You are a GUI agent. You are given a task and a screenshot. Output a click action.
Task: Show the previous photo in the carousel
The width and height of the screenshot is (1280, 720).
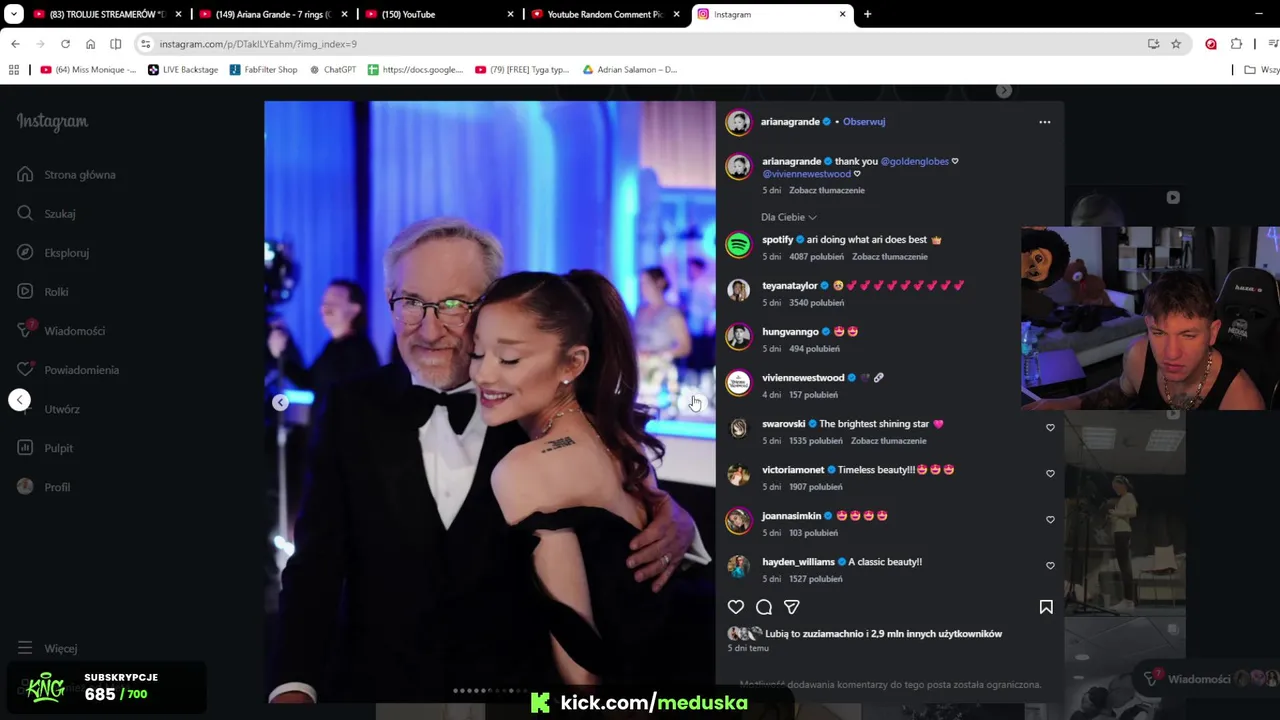[x=280, y=402]
